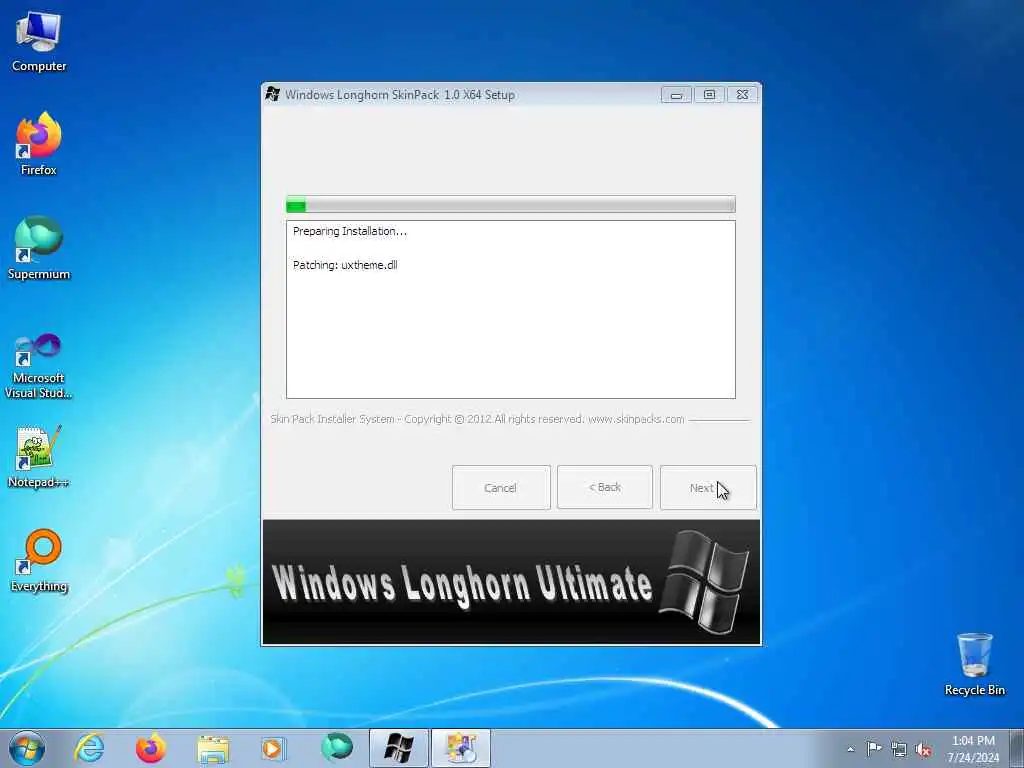Image resolution: width=1024 pixels, height=768 pixels.
Task: Select the Firefox desktop shortcut
Action: click(39, 144)
